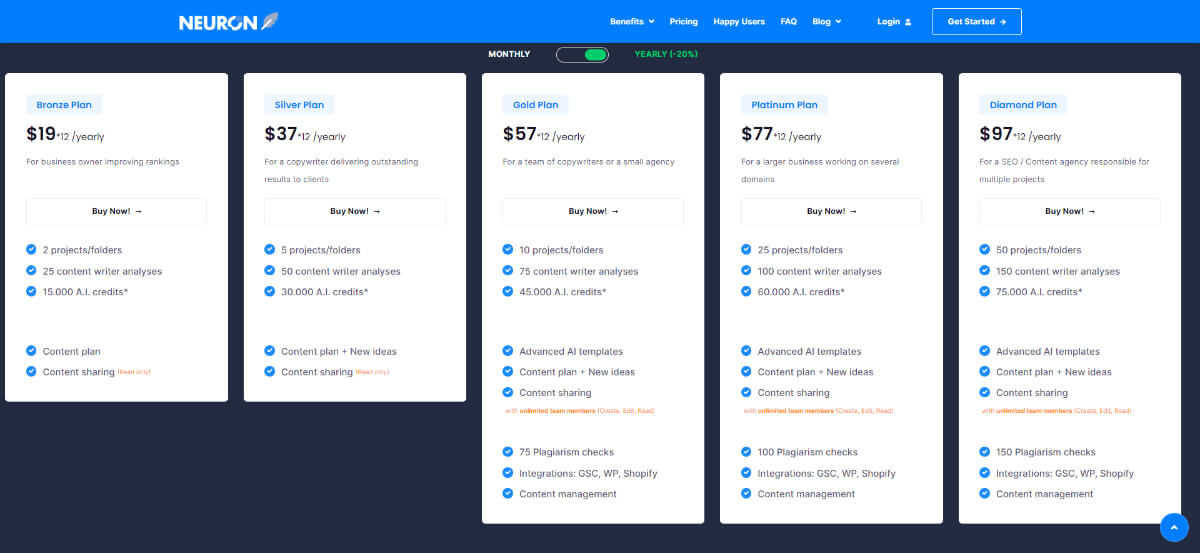1200x553 pixels.
Task: Click the checkmark beside 25 projects/folders
Action: pyautogui.click(x=747, y=250)
